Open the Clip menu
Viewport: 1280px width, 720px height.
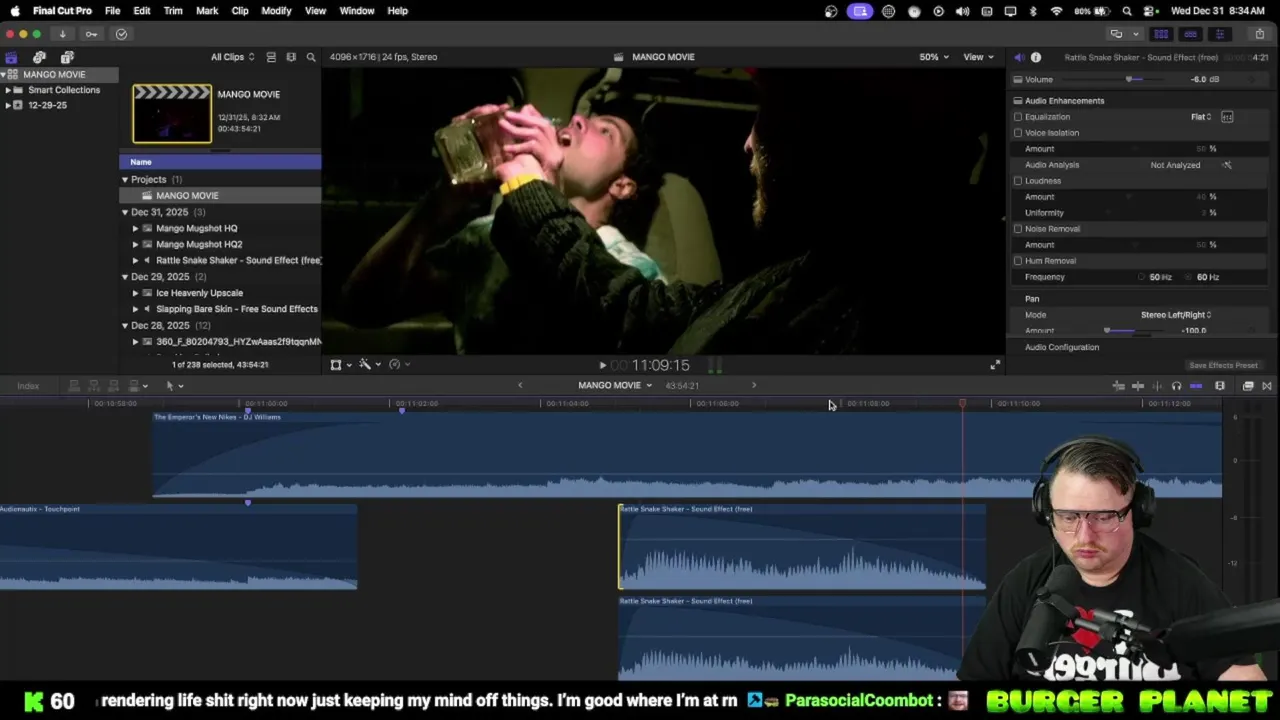[240, 11]
